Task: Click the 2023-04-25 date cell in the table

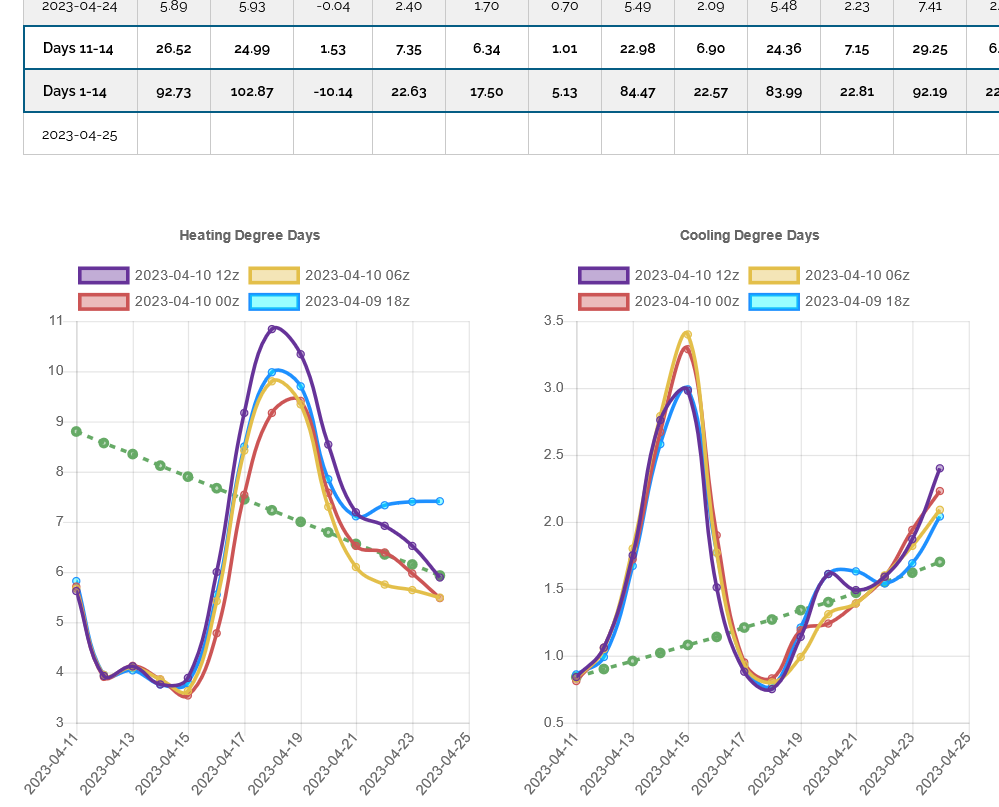Action: click(80, 134)
